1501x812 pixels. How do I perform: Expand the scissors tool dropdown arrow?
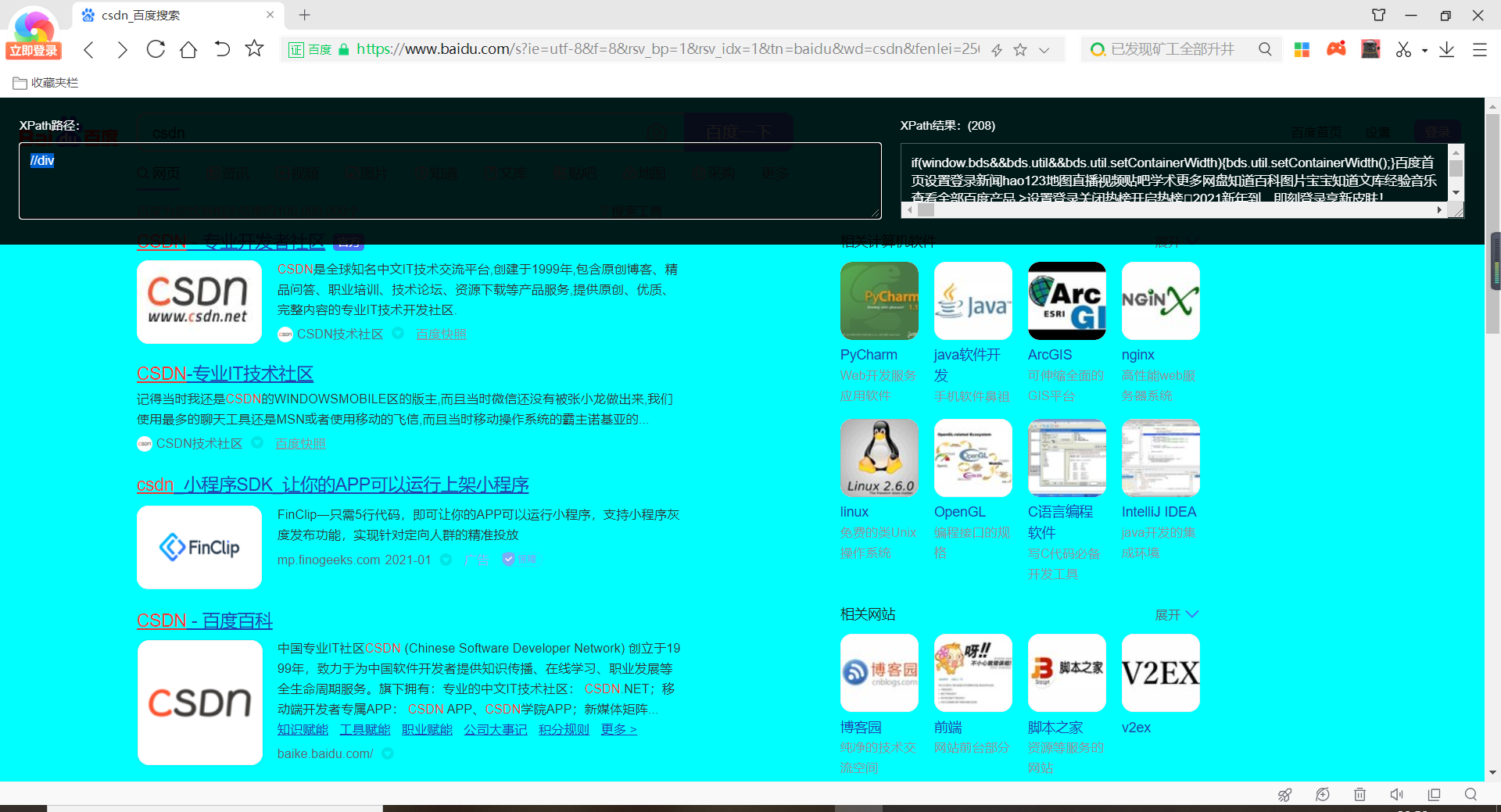1424,51
